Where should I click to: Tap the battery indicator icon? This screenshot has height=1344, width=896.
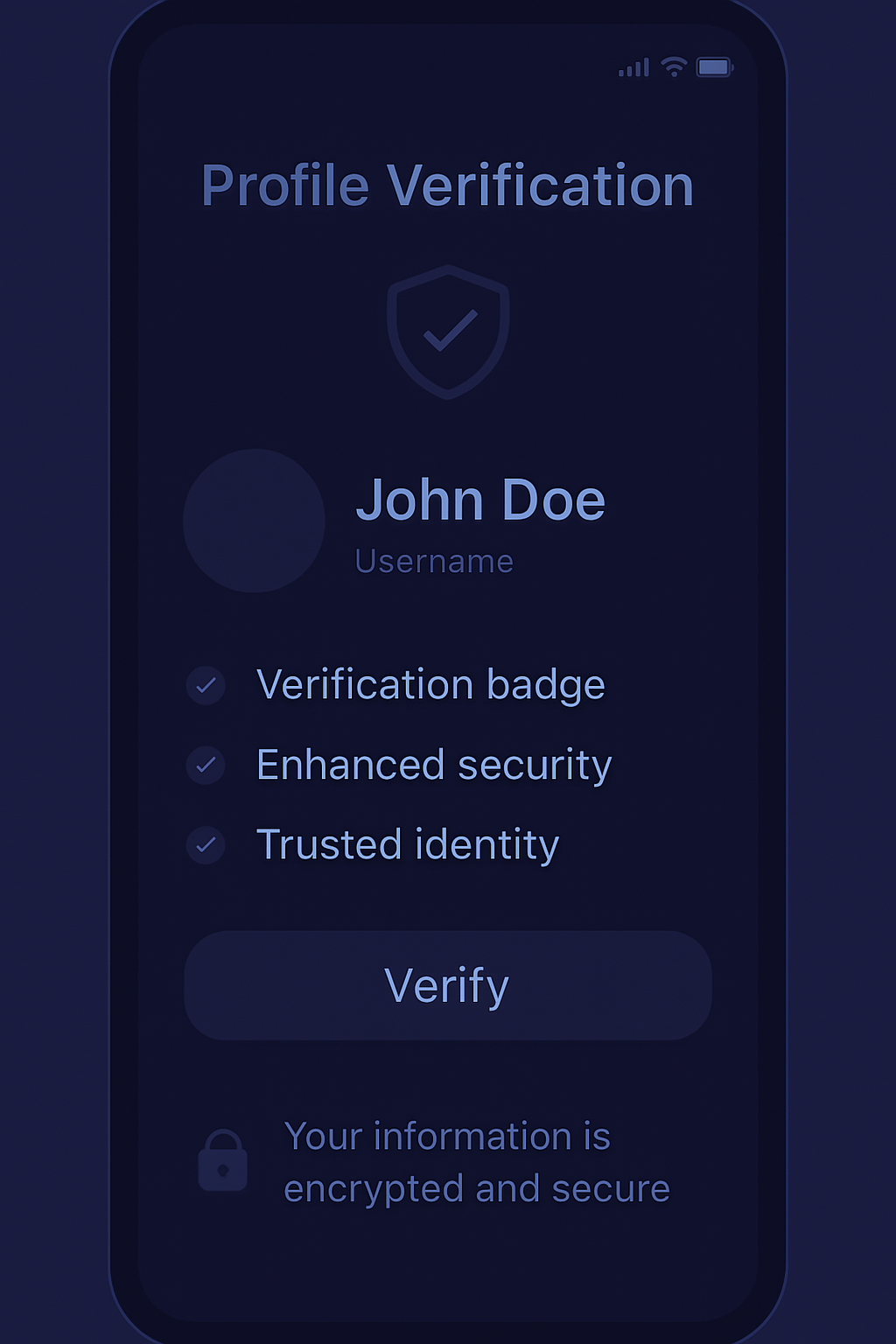click(714, 67)
